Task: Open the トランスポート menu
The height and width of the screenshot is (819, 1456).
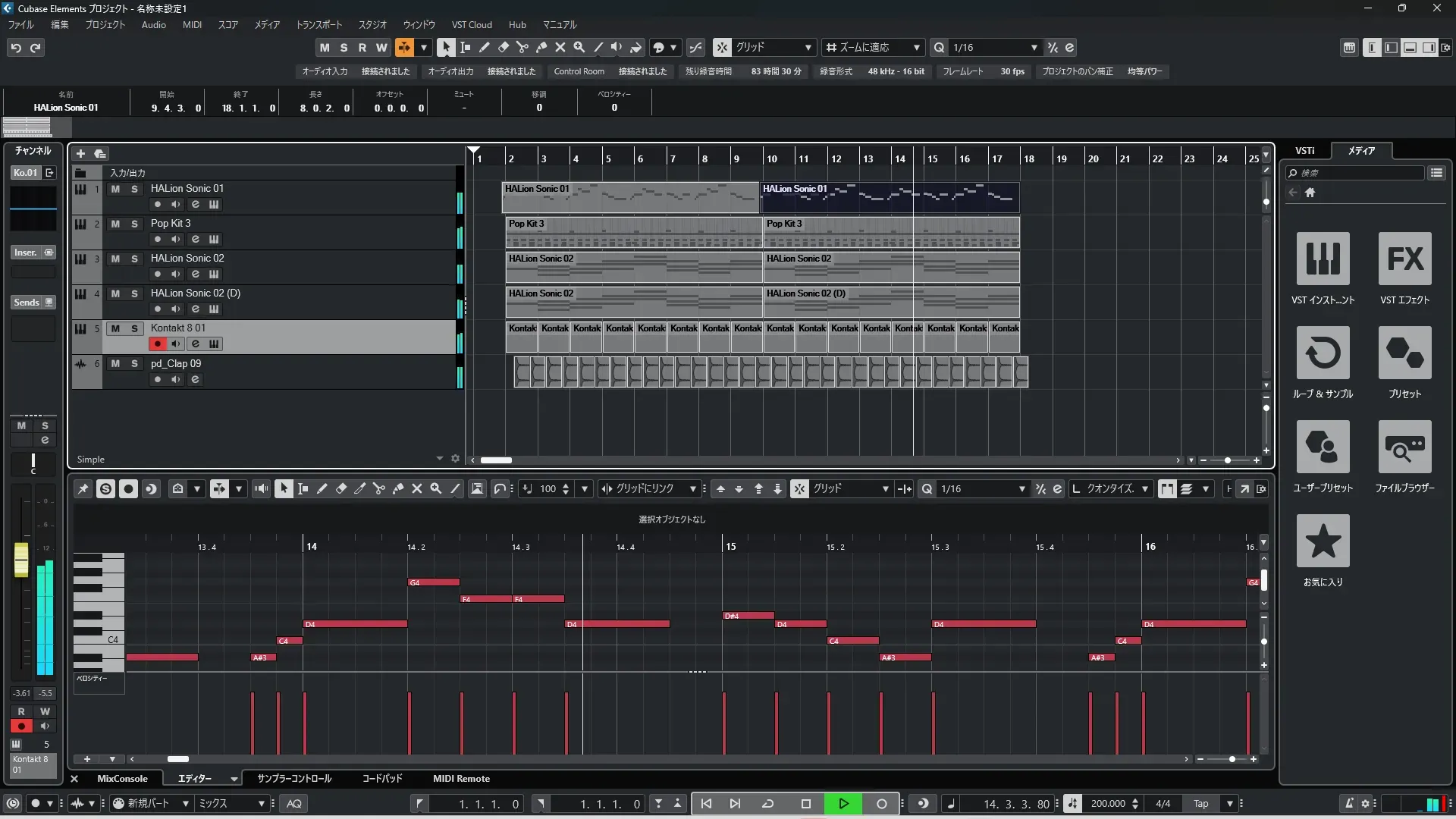Action: tap(318, 25)
